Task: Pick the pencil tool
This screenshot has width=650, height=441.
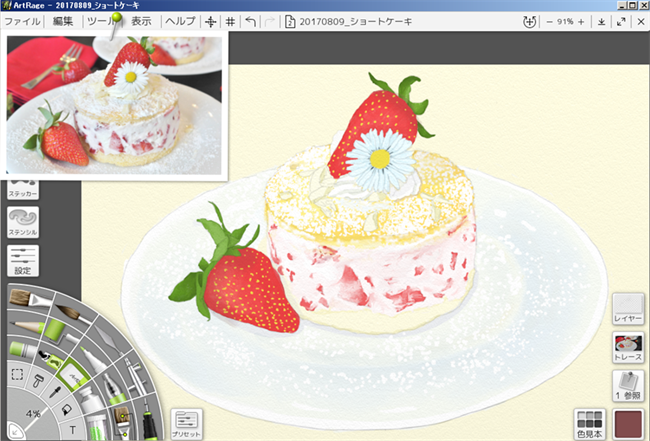Action: 25,326
